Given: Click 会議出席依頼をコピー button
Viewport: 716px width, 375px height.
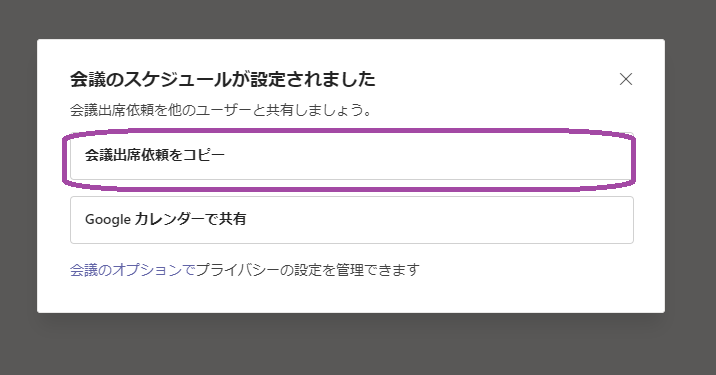Looking at the screenshot, I should pyautogui.click(x=352, y=156).
